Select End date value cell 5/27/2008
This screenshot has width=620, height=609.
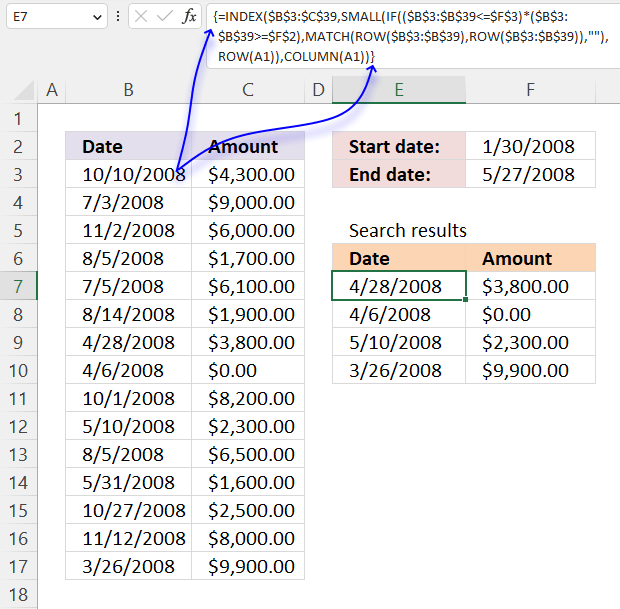(x=530, y=175)
